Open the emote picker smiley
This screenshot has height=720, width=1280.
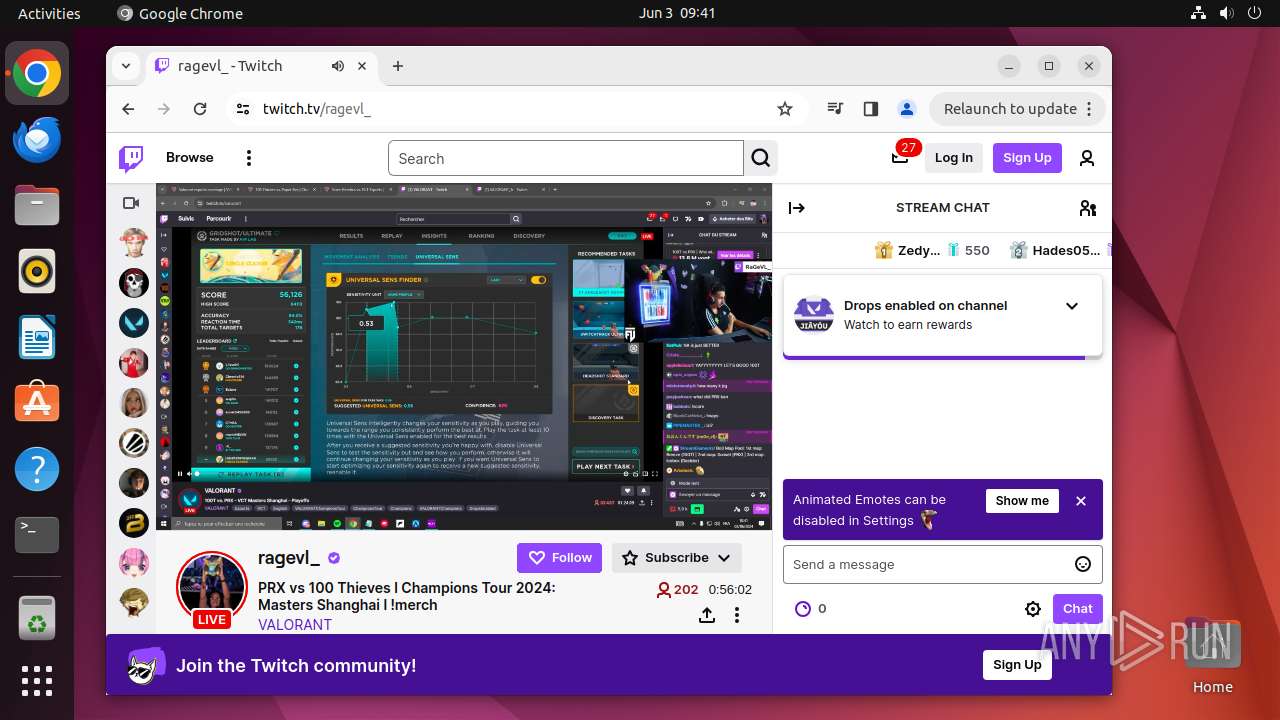click(x=1083, y=564)
